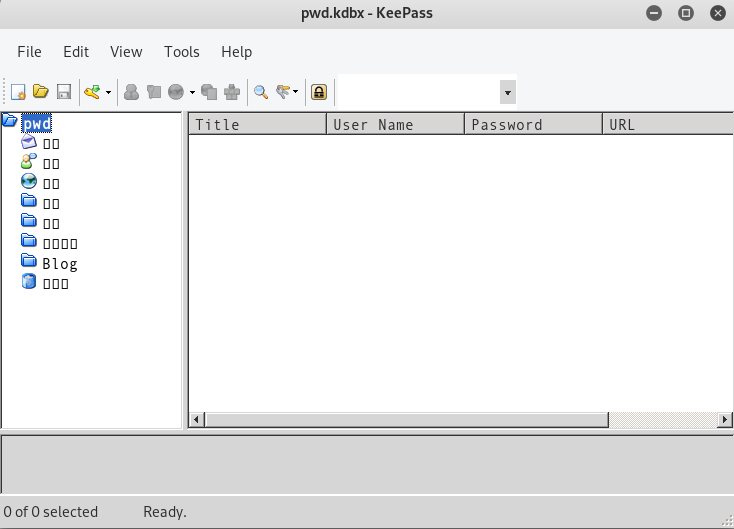Select the group with the email envelope icon
734x529 pixels.
click(51, 144)
